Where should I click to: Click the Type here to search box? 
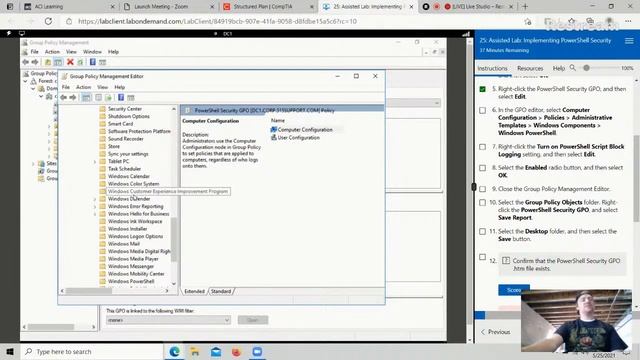click(92, 351)
